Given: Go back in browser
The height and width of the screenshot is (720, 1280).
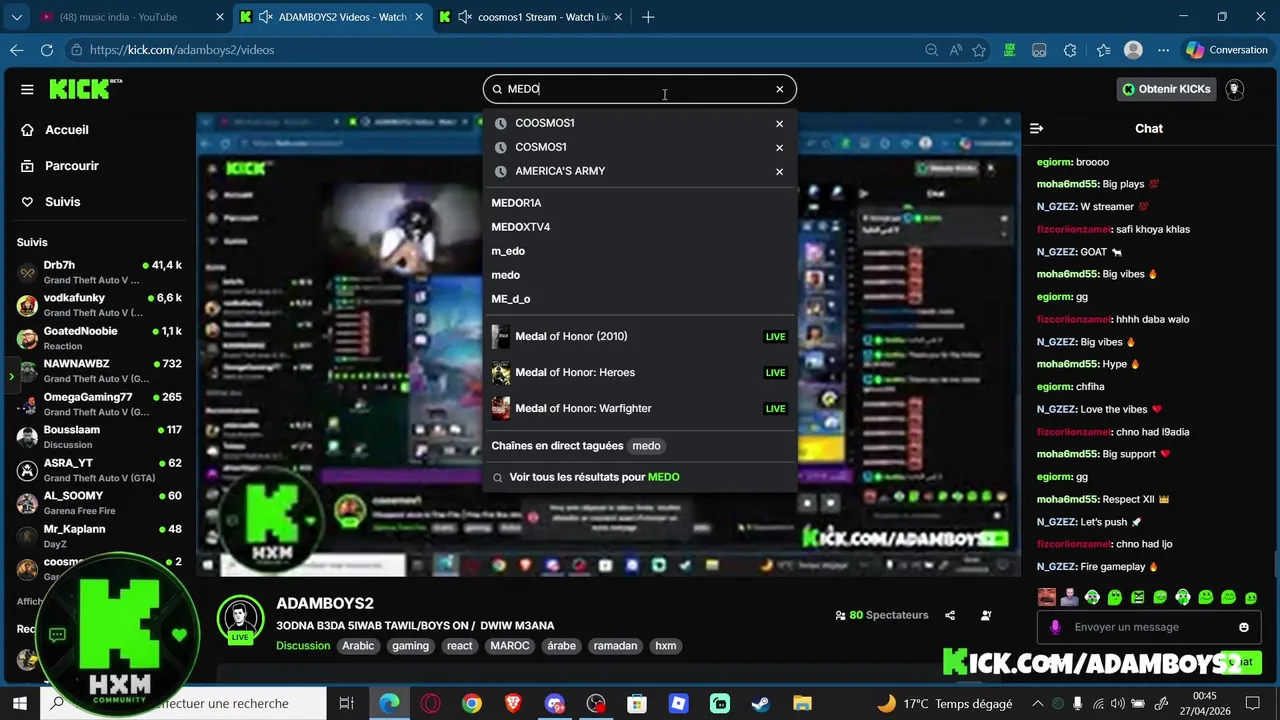Looking at the screenshot, I should [x=17, y=50].
